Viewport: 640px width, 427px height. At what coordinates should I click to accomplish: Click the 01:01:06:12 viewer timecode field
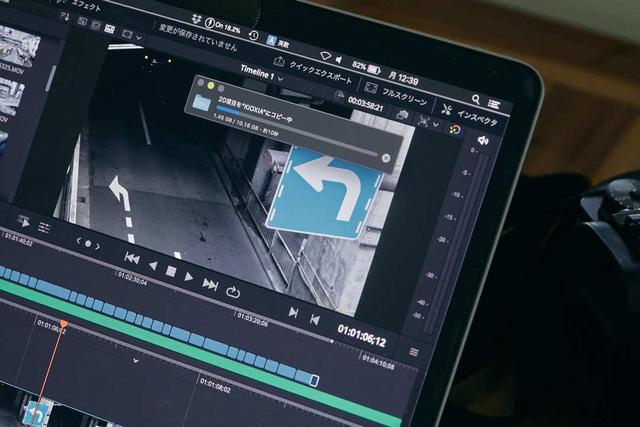click(361, 336)
